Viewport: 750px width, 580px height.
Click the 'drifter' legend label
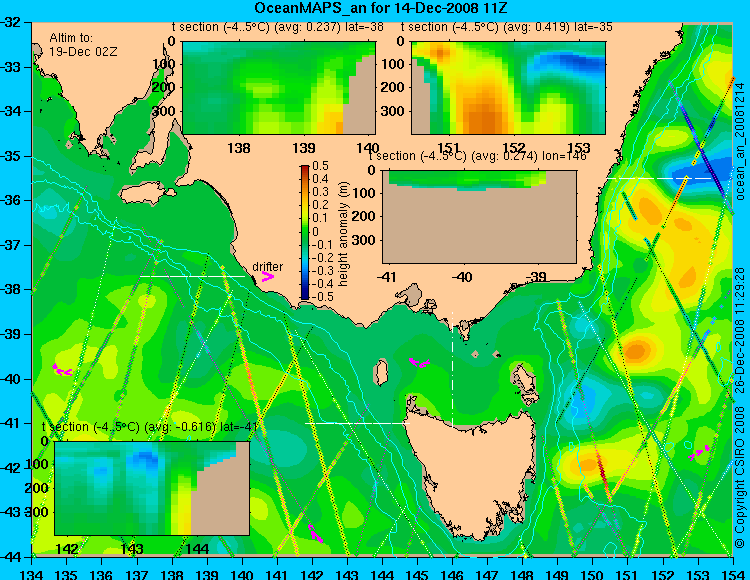tap(267, 267)
